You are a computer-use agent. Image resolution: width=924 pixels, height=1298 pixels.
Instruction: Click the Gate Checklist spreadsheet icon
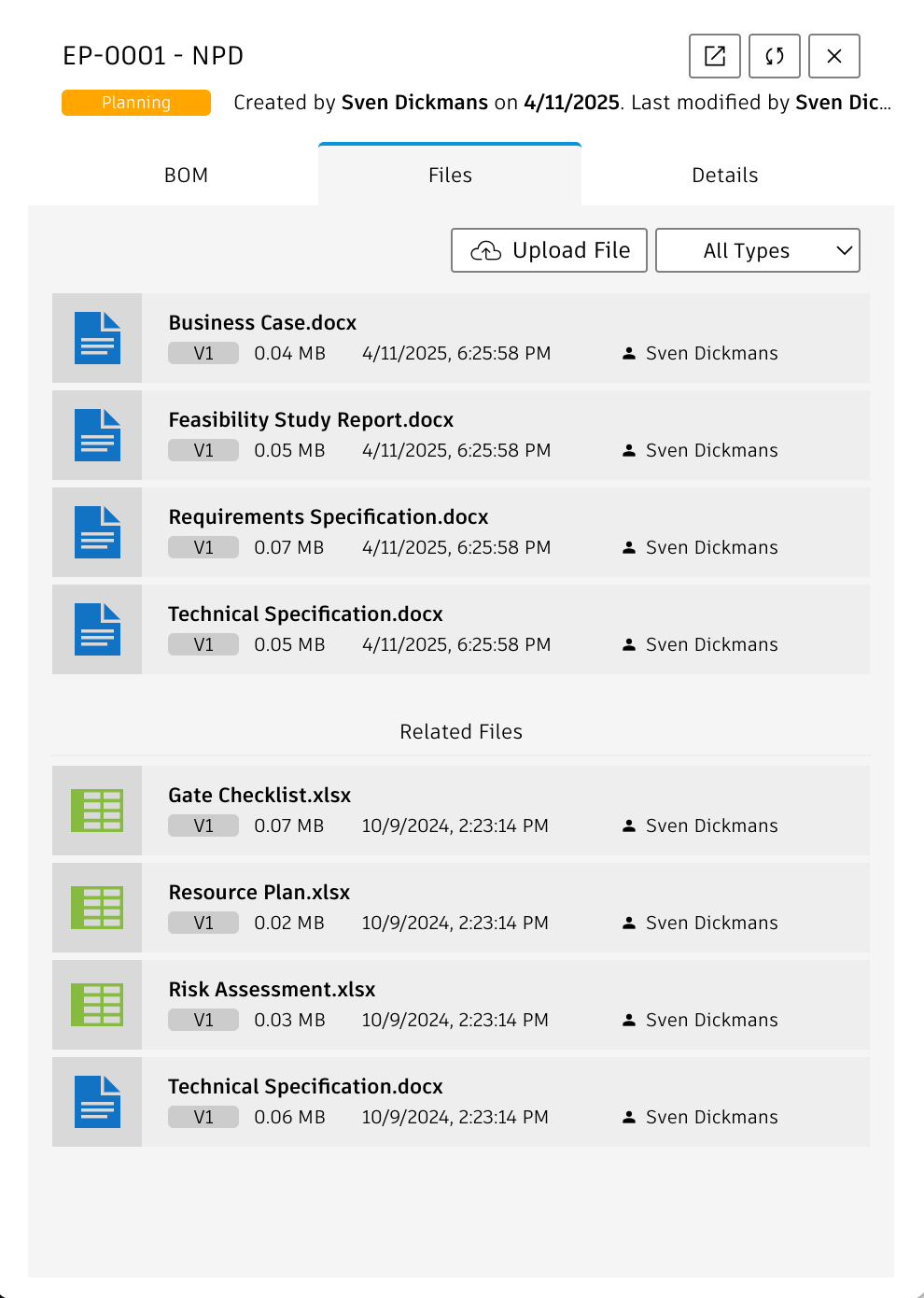click(97, 811)
